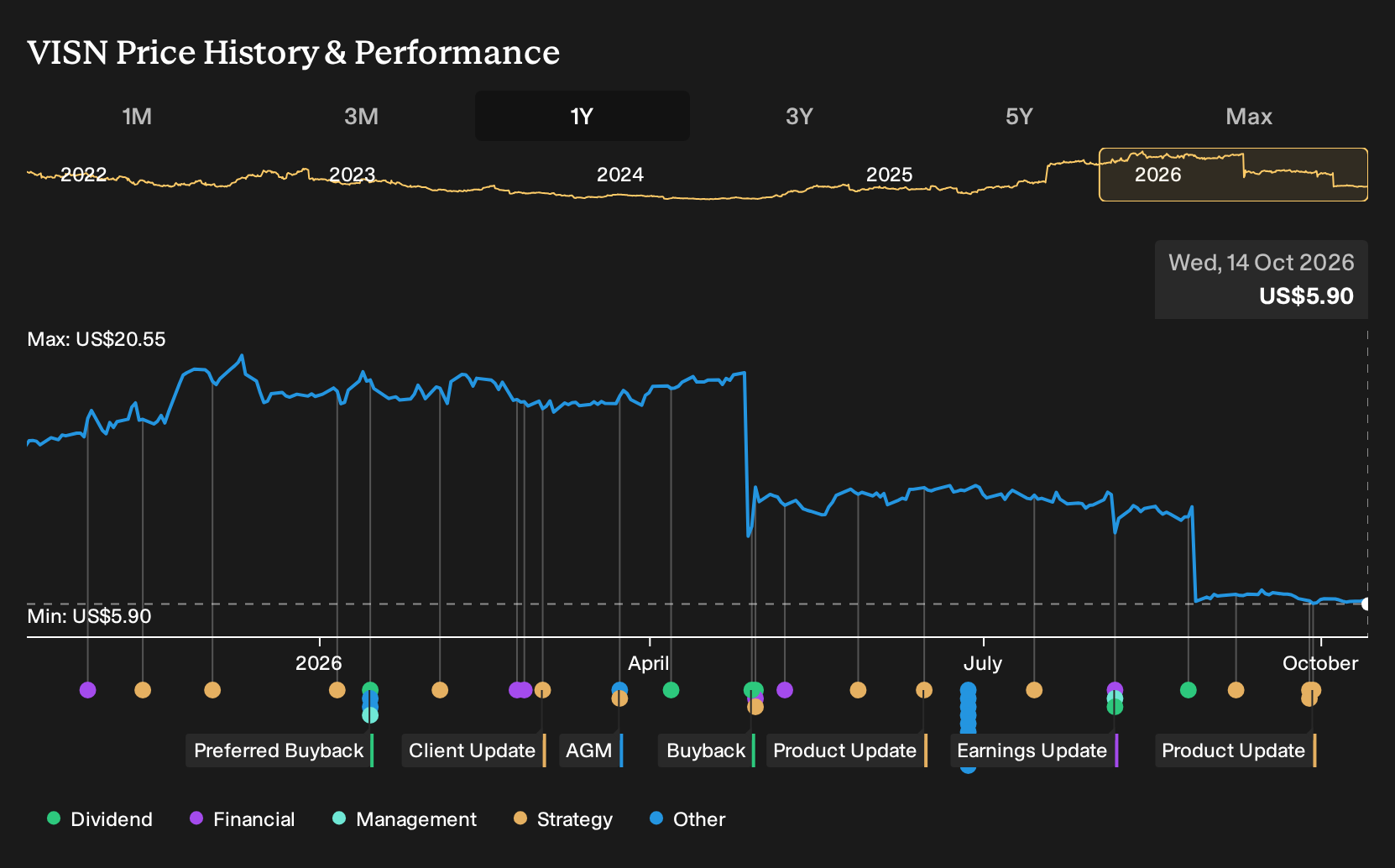Click the first purple Financial event marker
1395x868 pixels.
[87, 690]
